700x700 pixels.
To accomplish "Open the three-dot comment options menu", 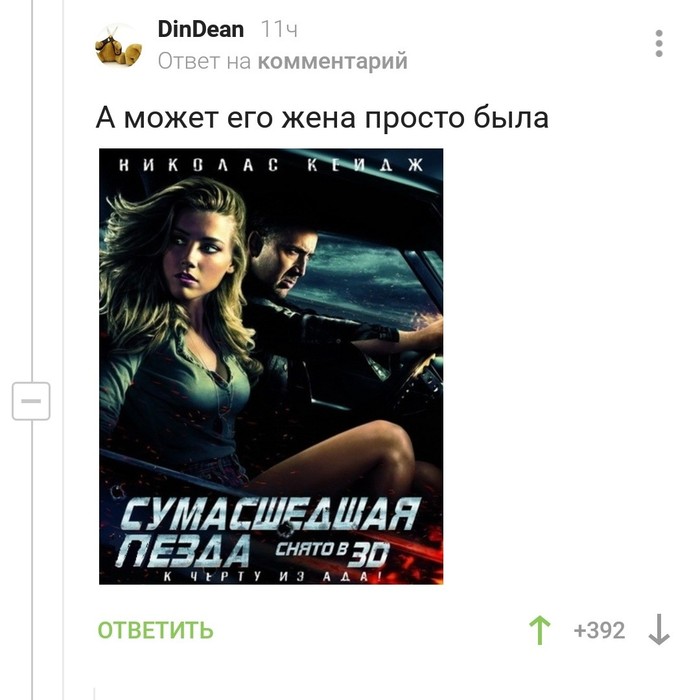I will pos(658,43).
